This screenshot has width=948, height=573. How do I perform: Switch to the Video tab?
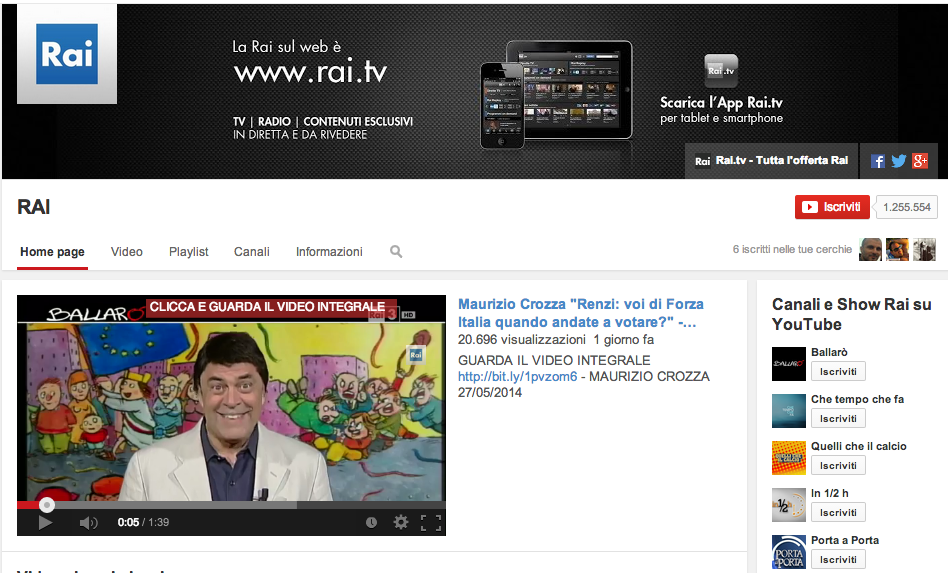click(x=126, y=252)
